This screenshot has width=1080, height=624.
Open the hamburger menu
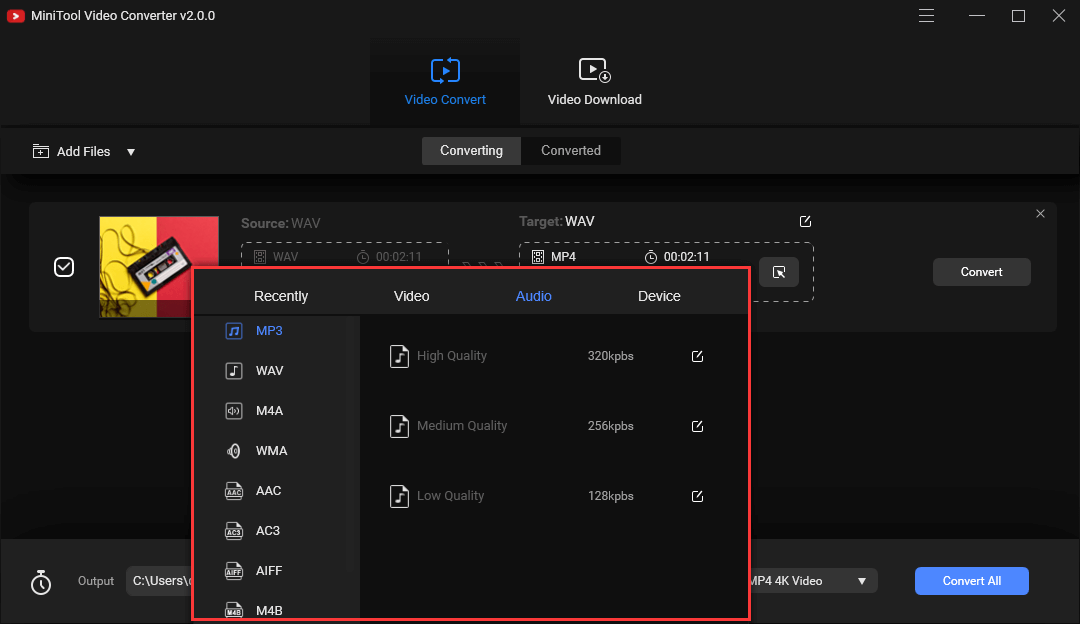[926, 15]
